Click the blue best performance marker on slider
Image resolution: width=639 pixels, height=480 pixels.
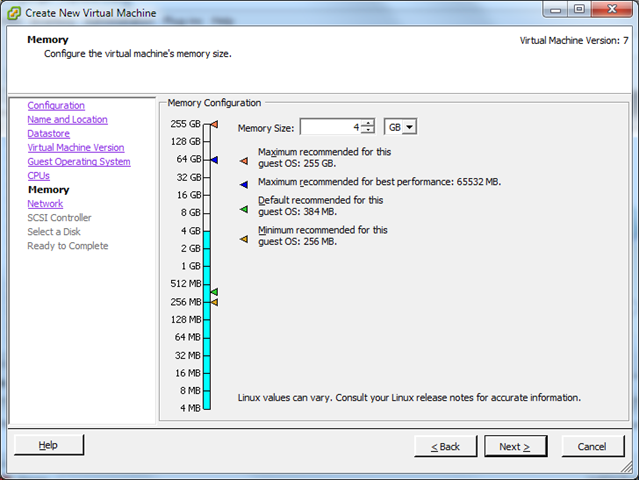coord(214,160)
